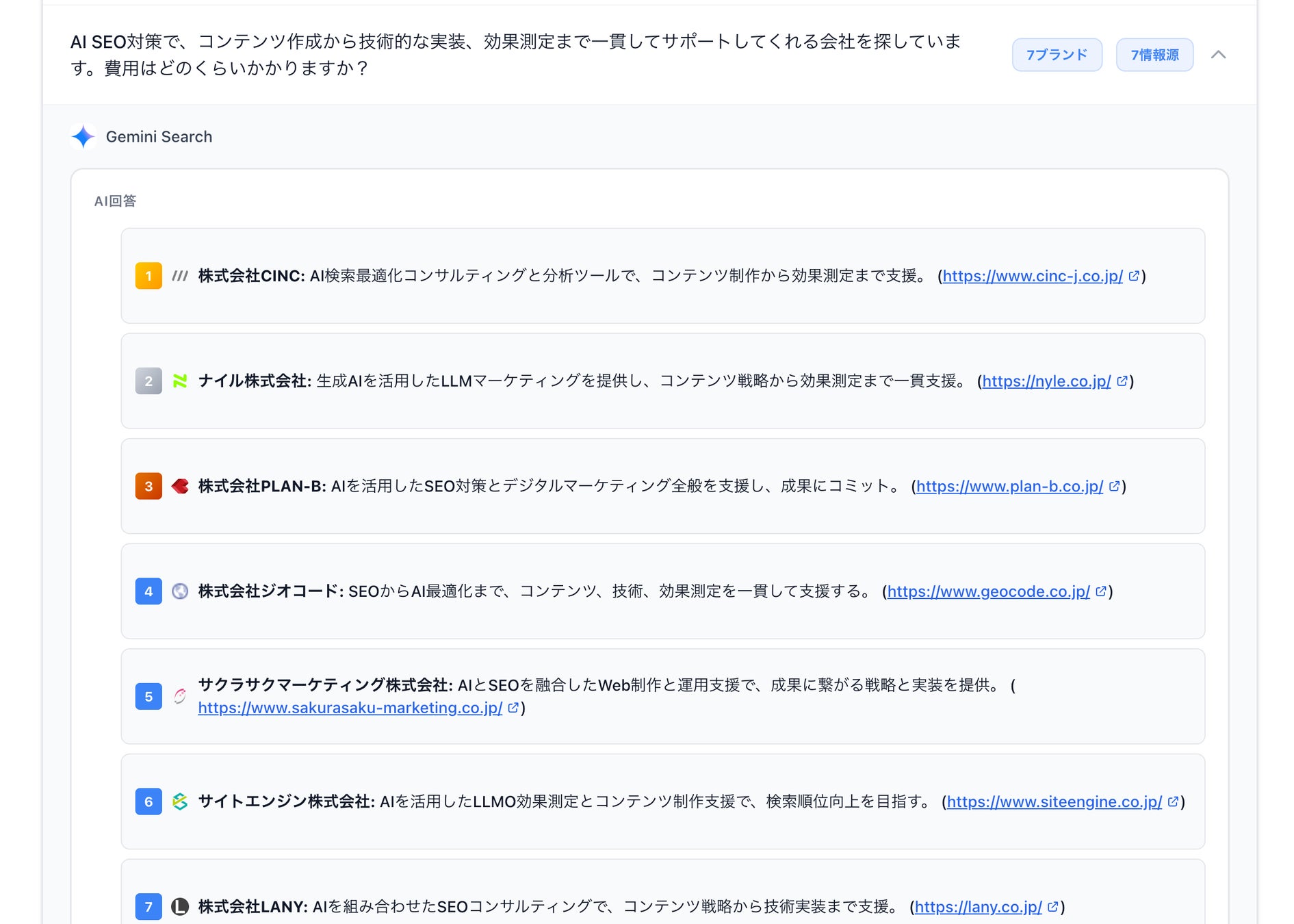Image resolution: width=1294 pixels, height=924 pixels.
Task: Click the AI回答 heading
Action: tap(116, 201)
